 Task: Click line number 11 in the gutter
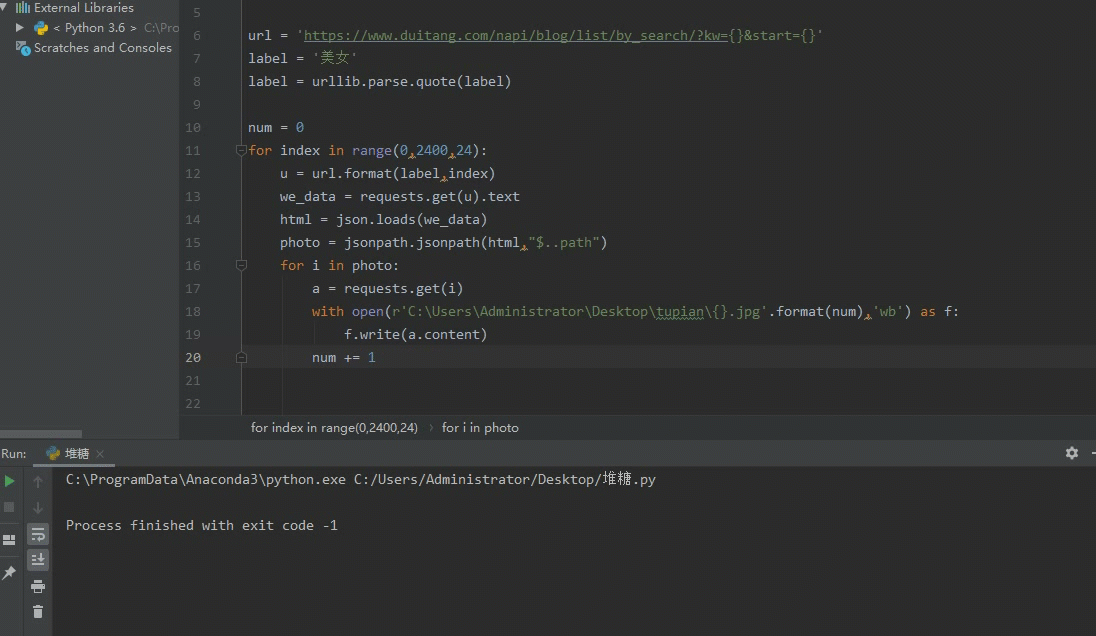click(x=193, y=150)
